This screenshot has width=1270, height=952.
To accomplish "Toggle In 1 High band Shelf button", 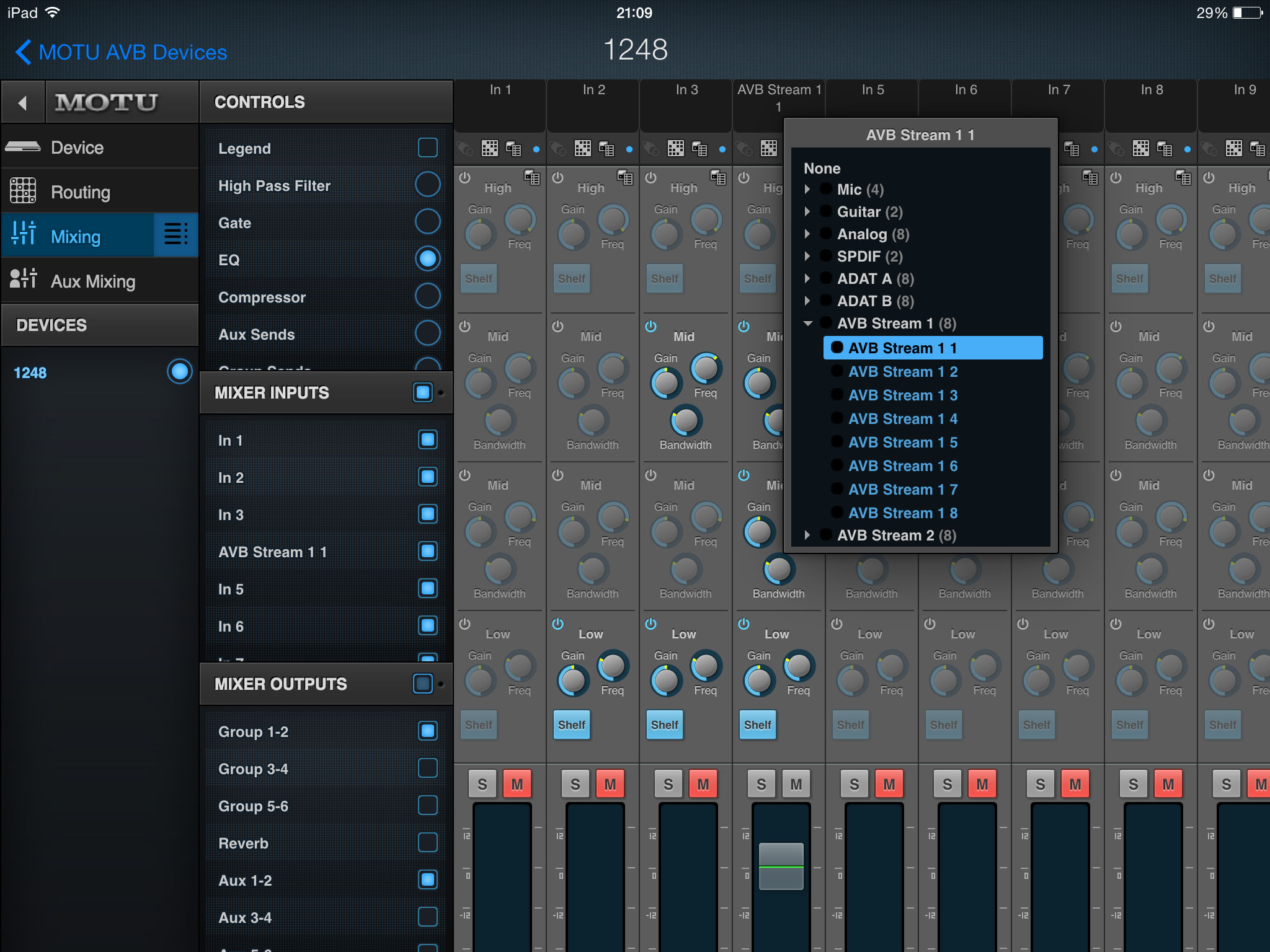I will pyautogui.click(x=478, y=278).
